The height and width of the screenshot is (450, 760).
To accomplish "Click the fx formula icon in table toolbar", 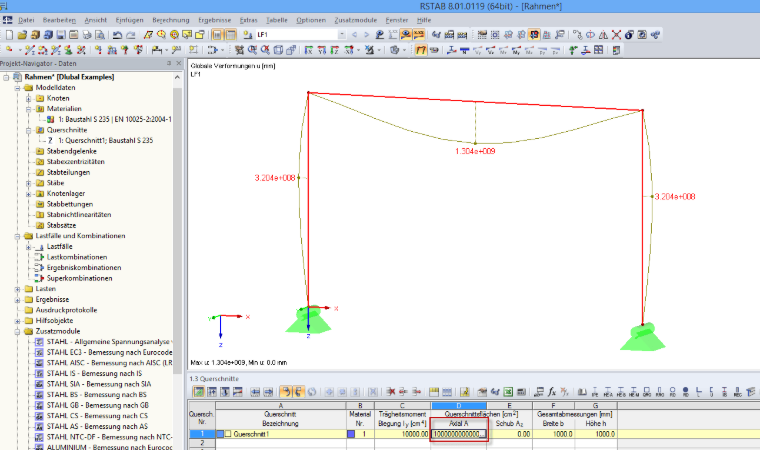I will pyautogui.click(x=552, y=391).
